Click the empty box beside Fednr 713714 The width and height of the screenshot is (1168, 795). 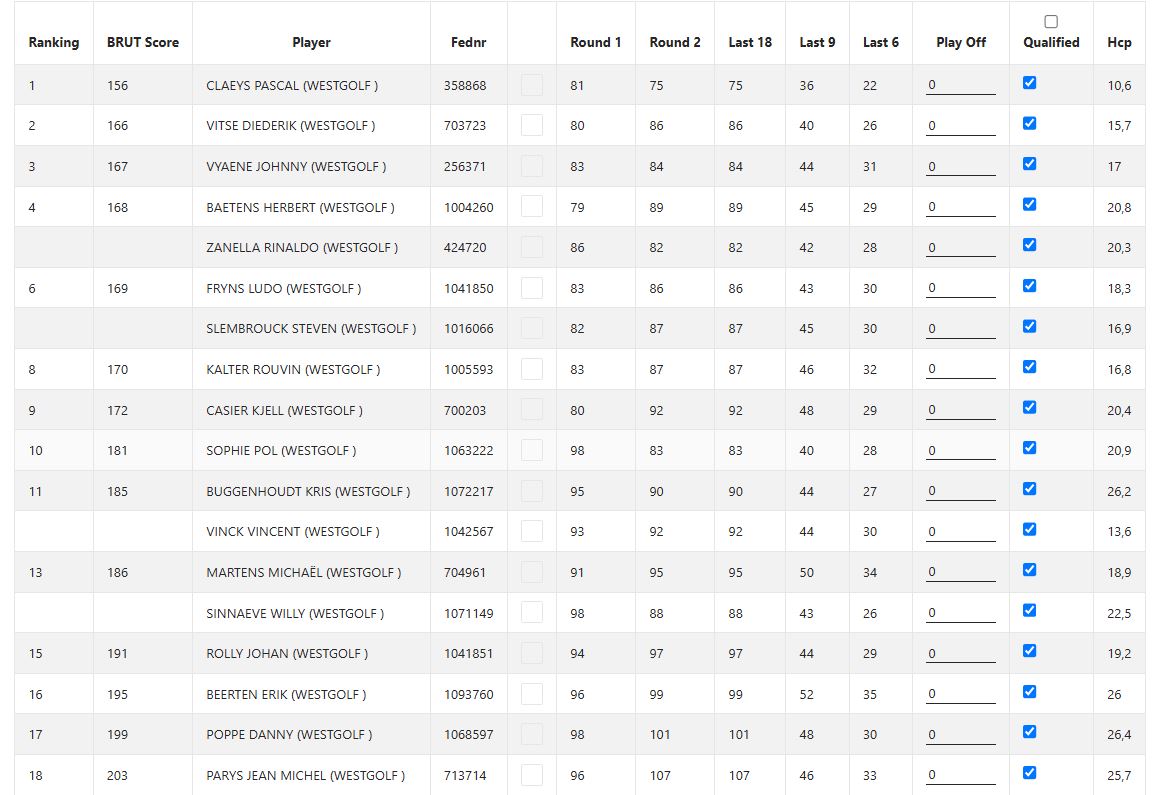[532, 775]
